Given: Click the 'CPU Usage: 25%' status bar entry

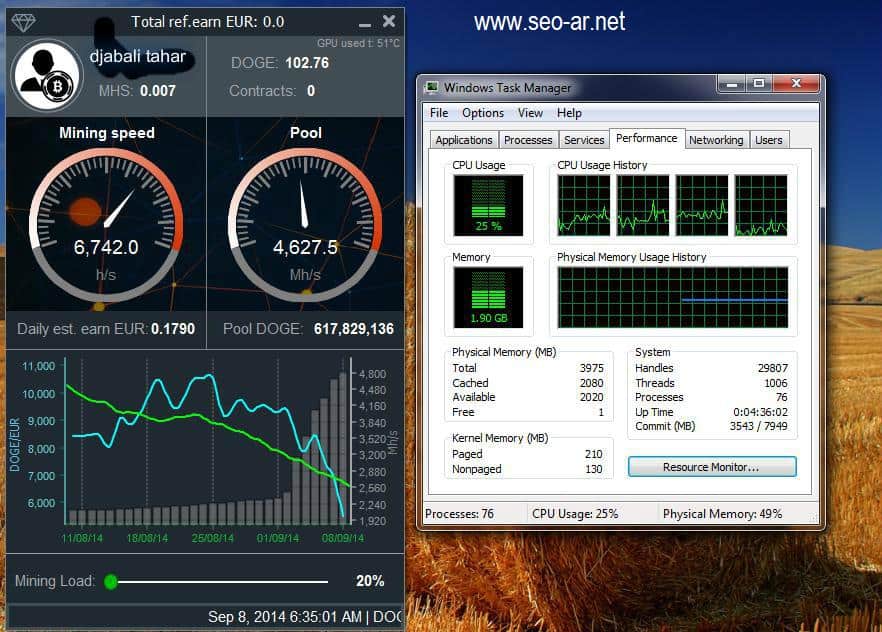Looking at the screenshot, I should (x=575, y=514).
